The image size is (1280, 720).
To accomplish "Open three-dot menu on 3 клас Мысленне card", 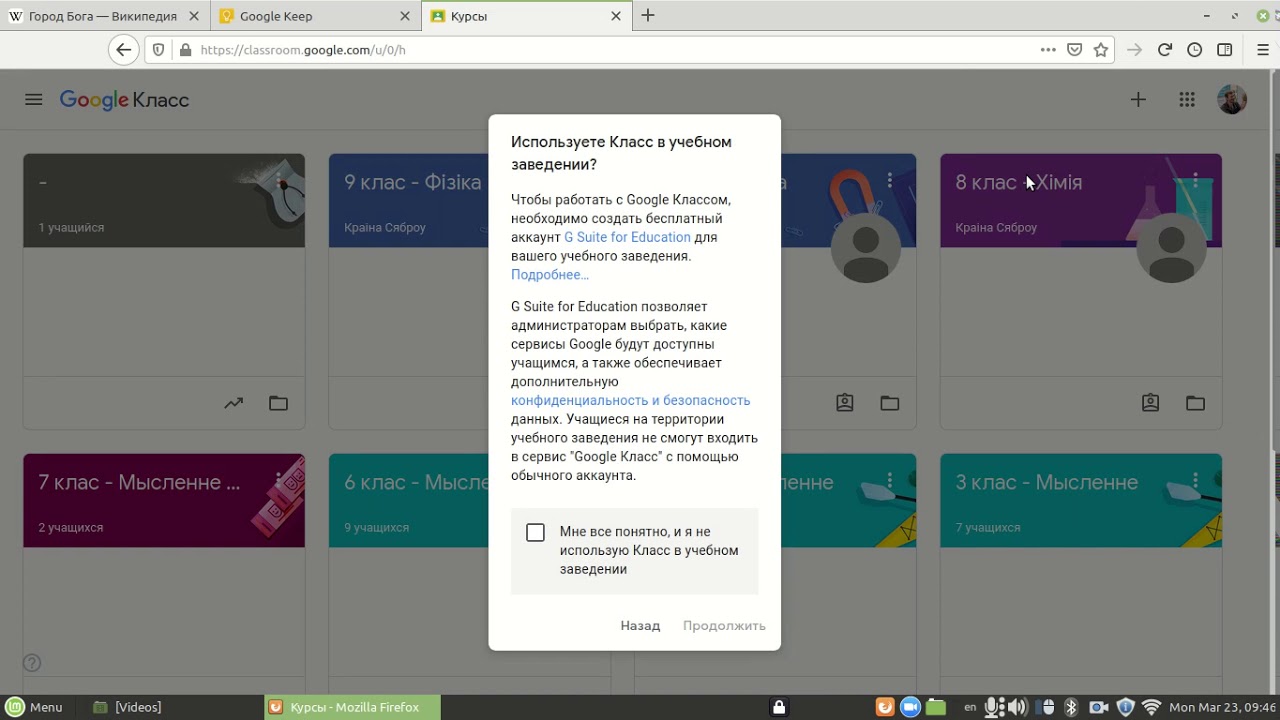I will (1195, 481).
